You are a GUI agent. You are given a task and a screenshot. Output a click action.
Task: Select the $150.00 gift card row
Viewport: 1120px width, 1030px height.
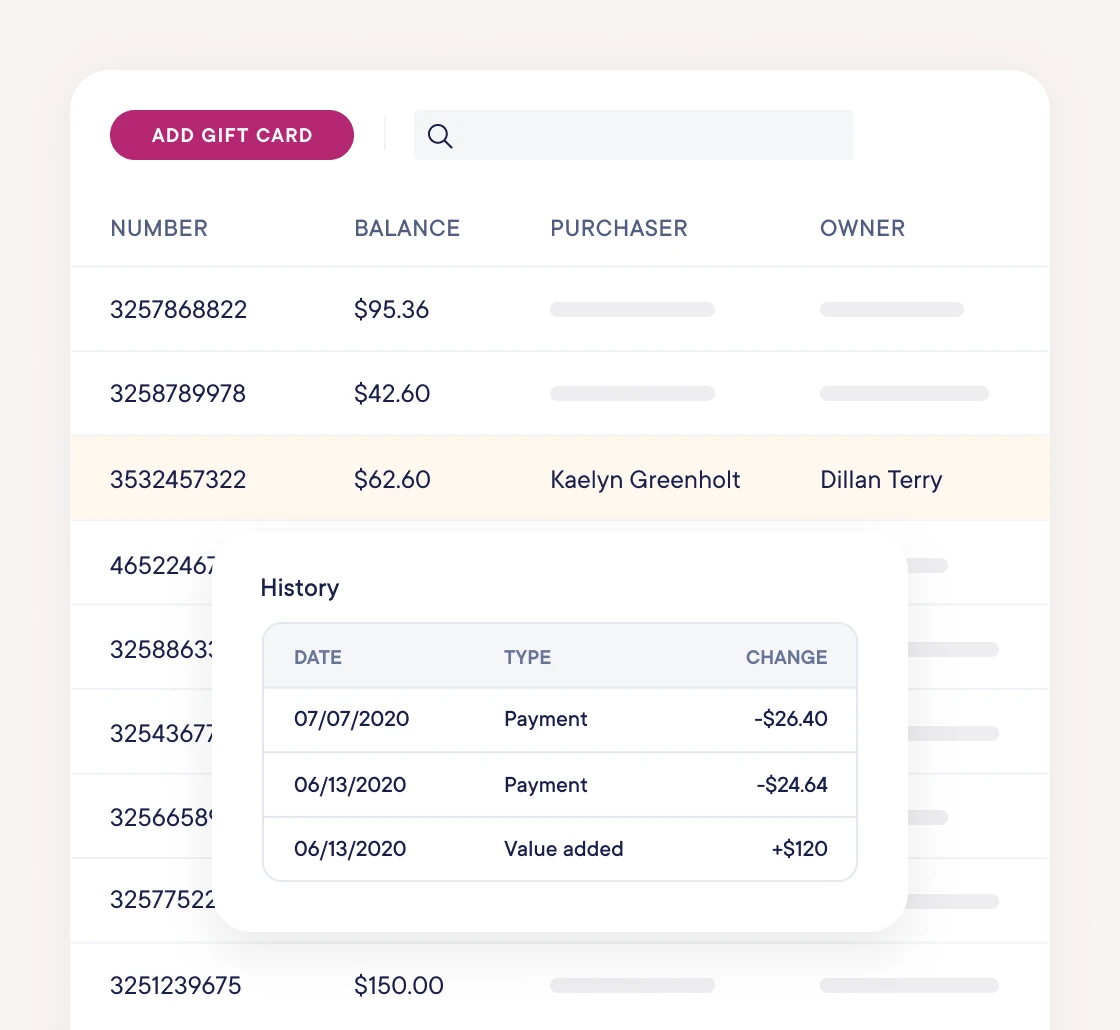pos(399,986)
